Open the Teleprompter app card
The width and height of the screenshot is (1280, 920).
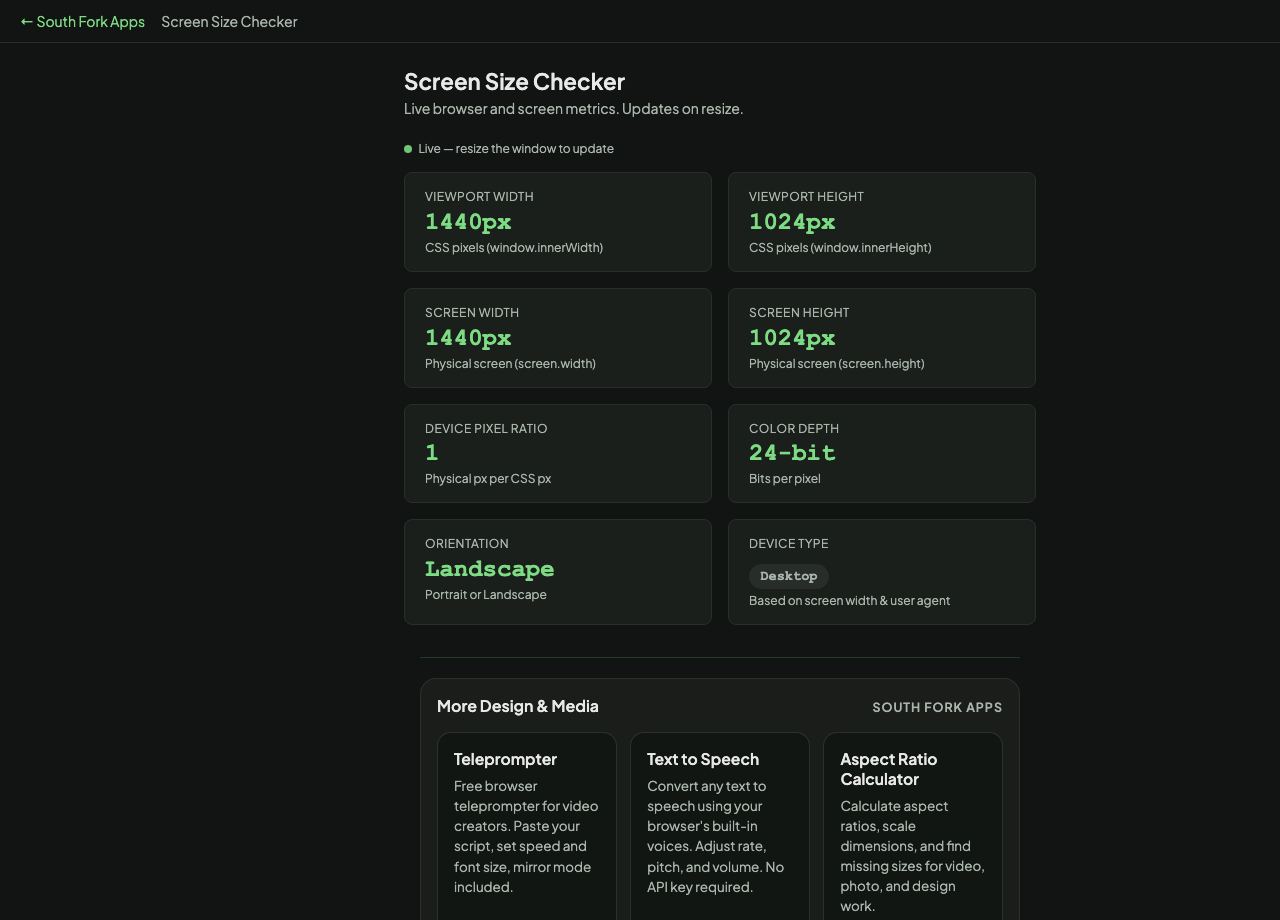point(527,826)
